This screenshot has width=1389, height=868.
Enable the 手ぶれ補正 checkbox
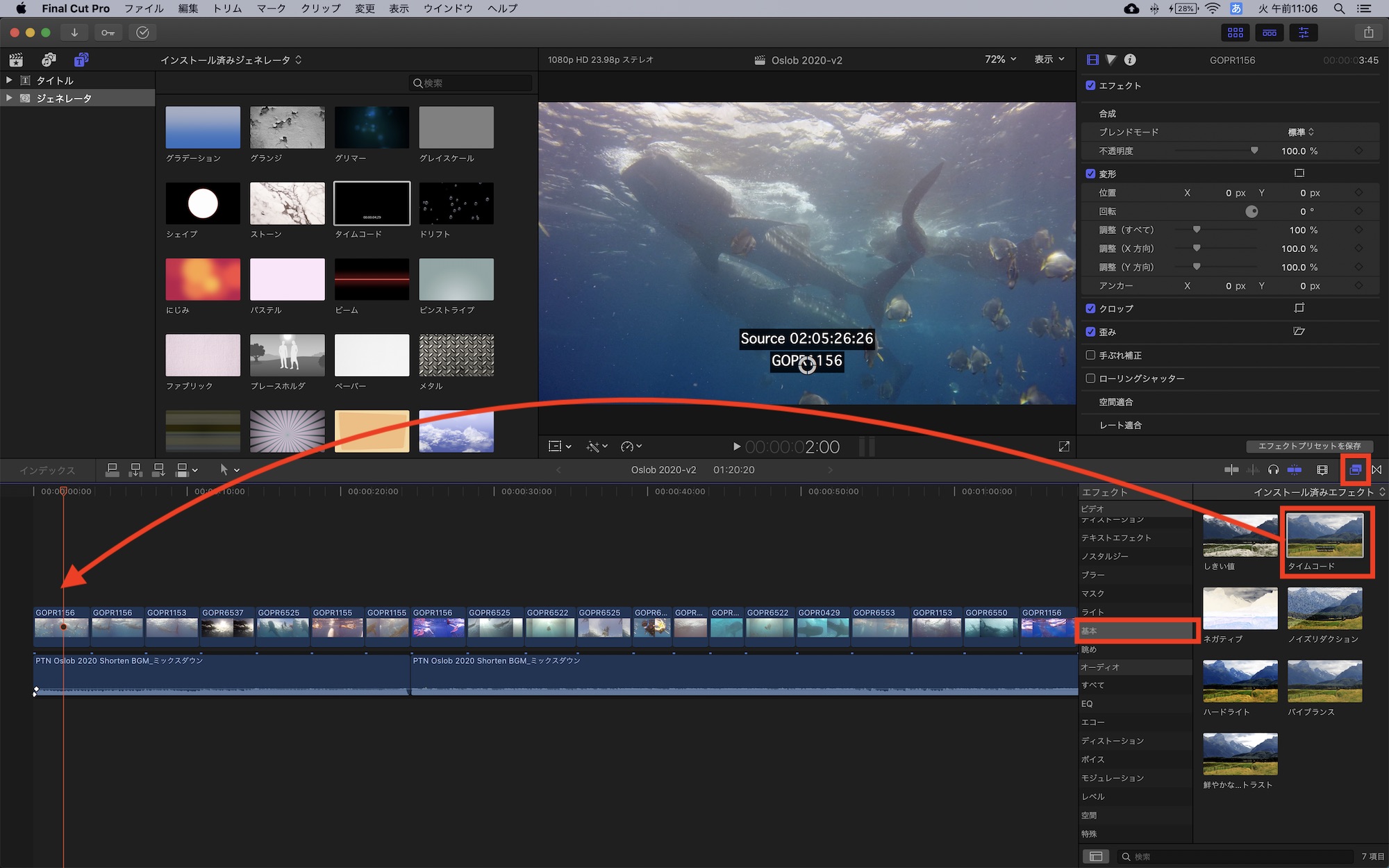pyautogui.click(x=1090, y=355)
